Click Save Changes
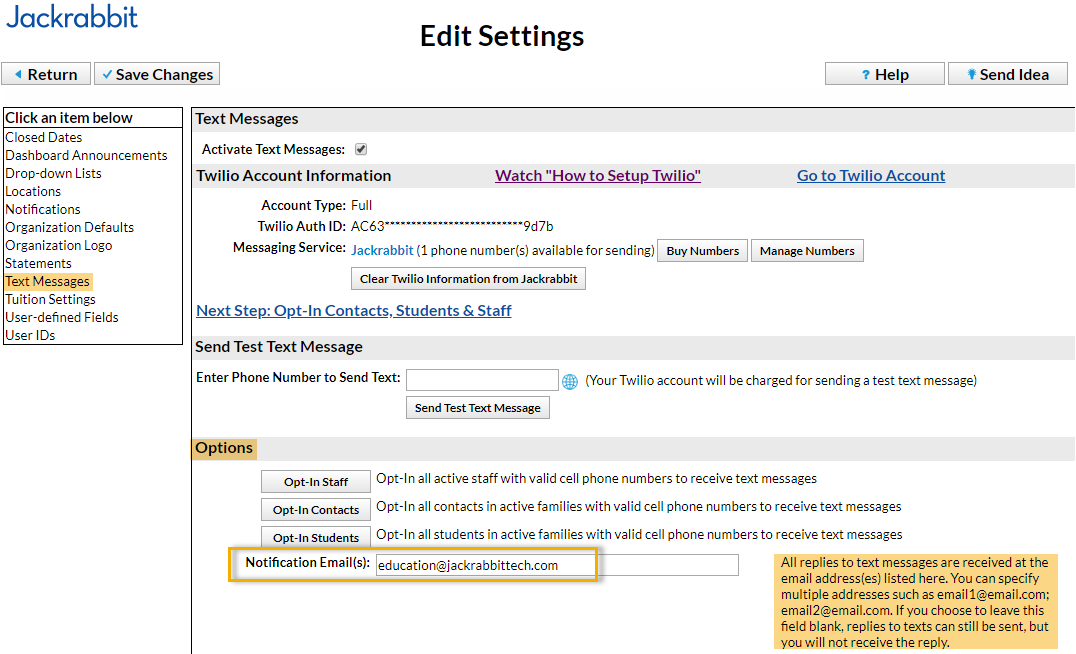 [x=157, y=74]
